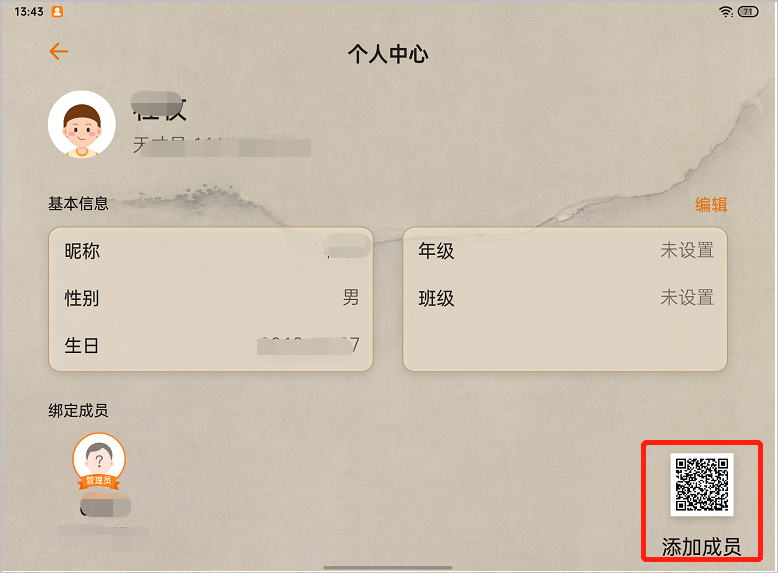Tap the 绑定成员 section heading
The image size is (778, 573).
pyautogui.click(x=78, y=410)
